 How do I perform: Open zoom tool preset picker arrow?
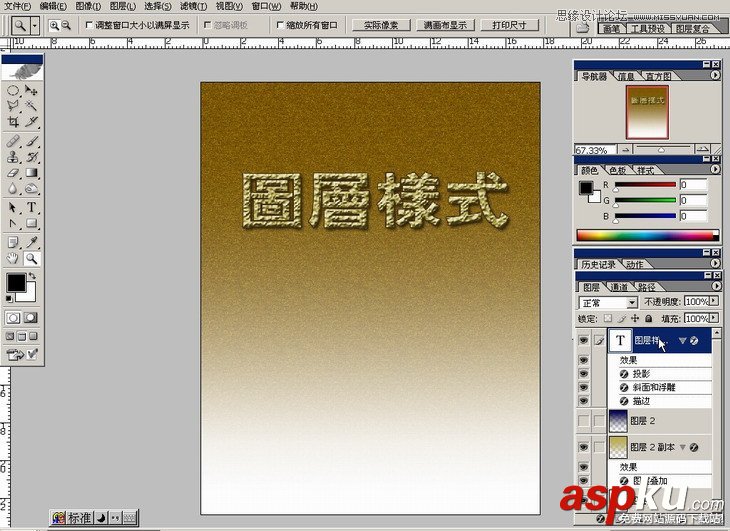click(35, 26)
